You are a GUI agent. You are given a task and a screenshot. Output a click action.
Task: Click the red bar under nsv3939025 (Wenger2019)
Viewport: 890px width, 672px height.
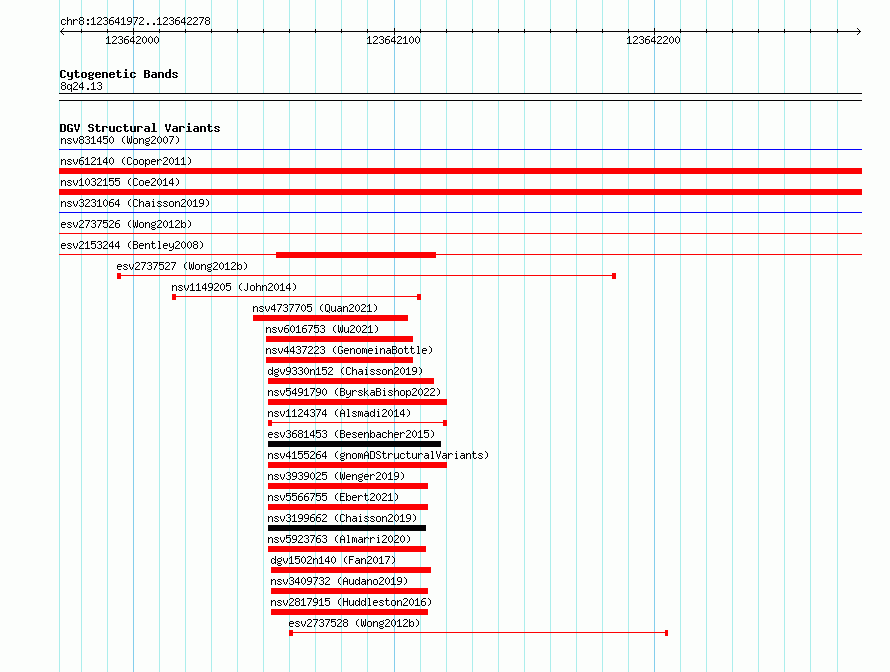point(348,486)
